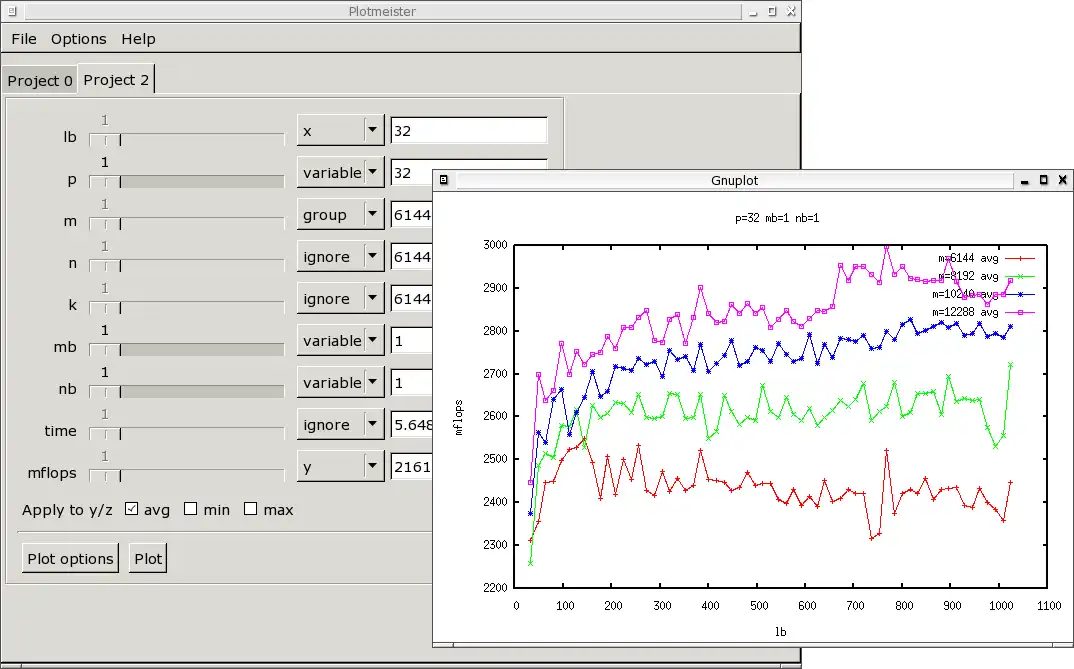Minimize the Gnuplot window
The image size is (1074, 669).
pyautogui.click(x=1025, y=181)
